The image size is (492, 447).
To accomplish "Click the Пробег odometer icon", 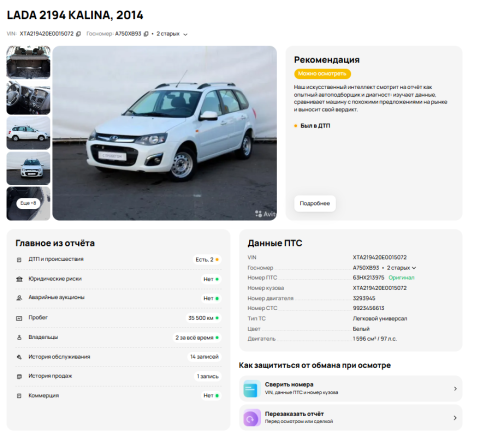I will [x=19, y=318].
